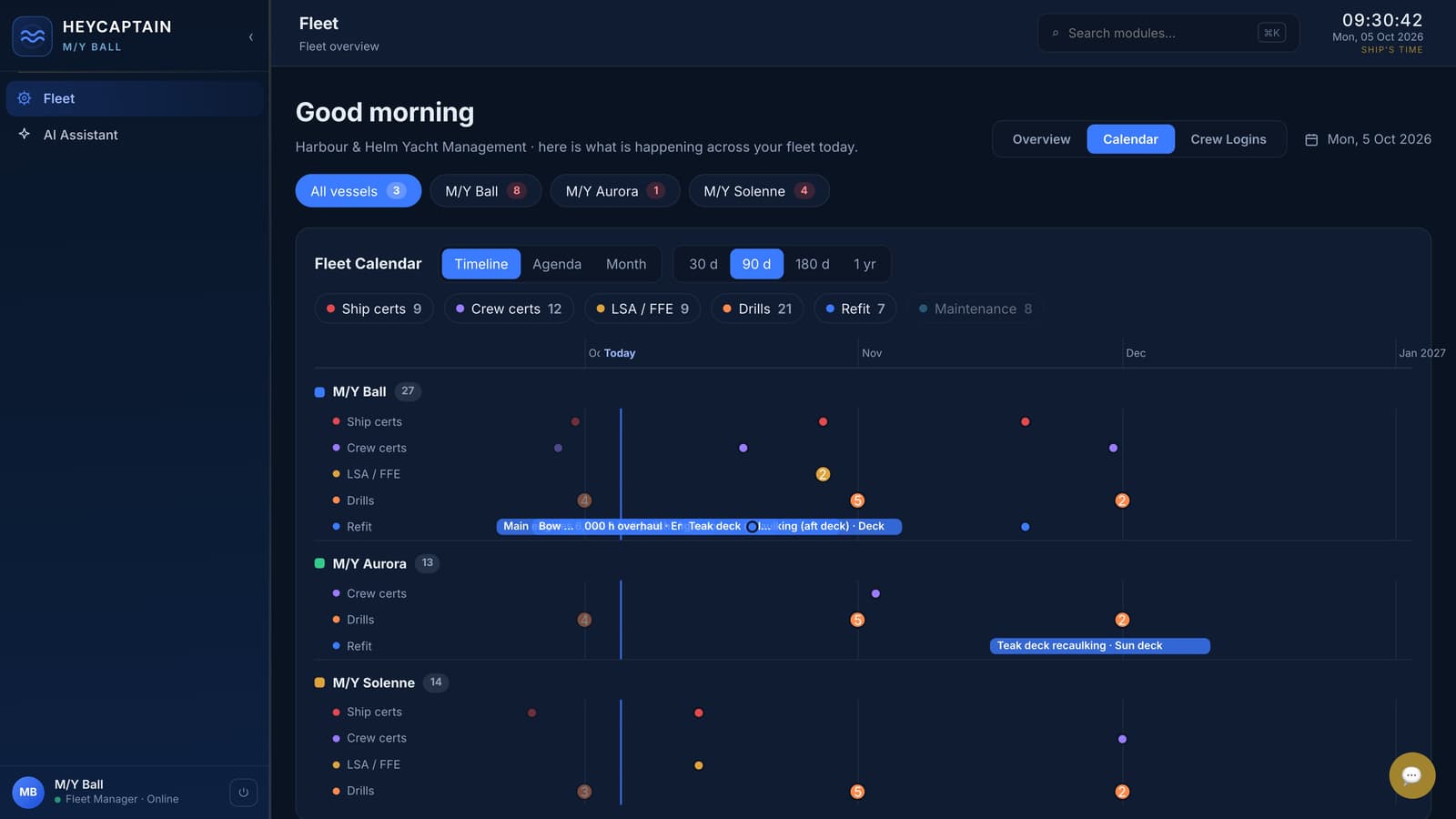The image size is (1456, 819).
Task: Set range to 90 d
Action: [x=756, y=264]
